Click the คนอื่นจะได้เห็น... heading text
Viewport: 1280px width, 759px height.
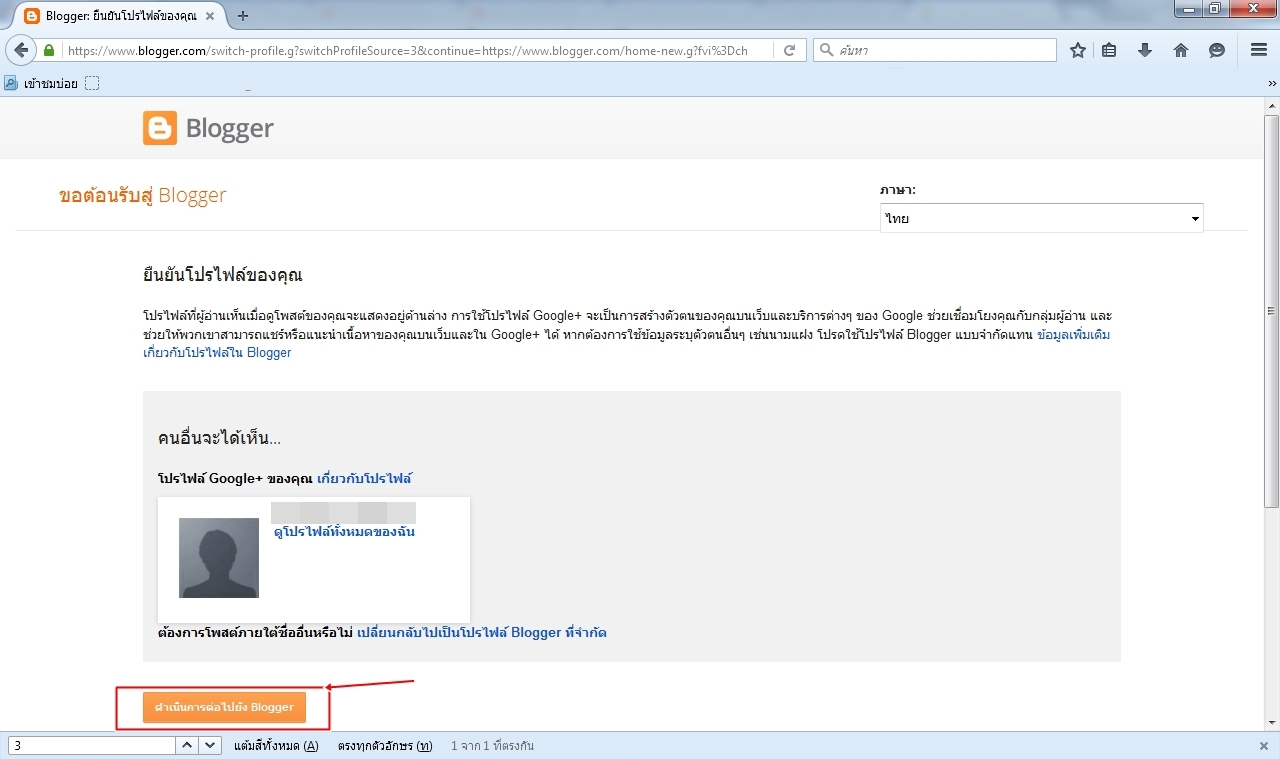219,438
